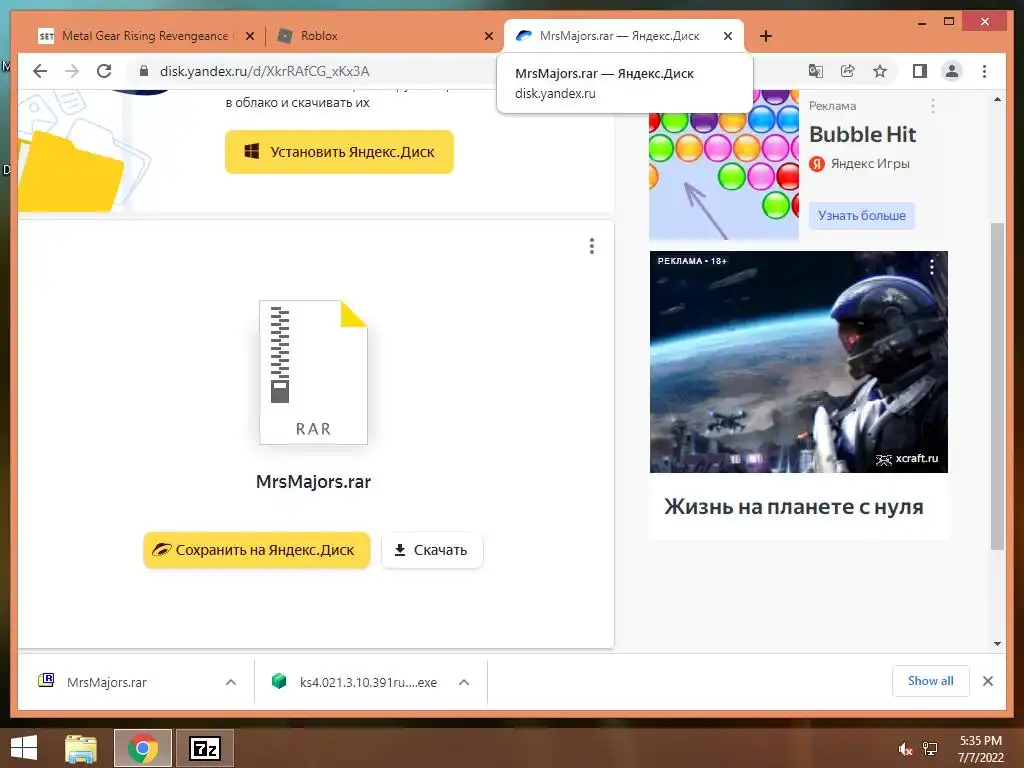
Task: Click the network tray icon
Action: point(930,749)
